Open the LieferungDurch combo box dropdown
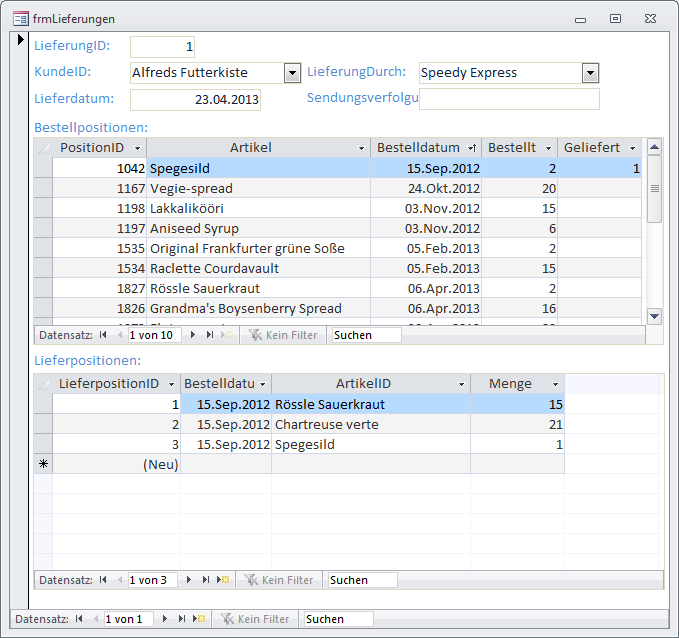Screen dimensions: 679x638 pyautogui.click(x=590, y=72)
